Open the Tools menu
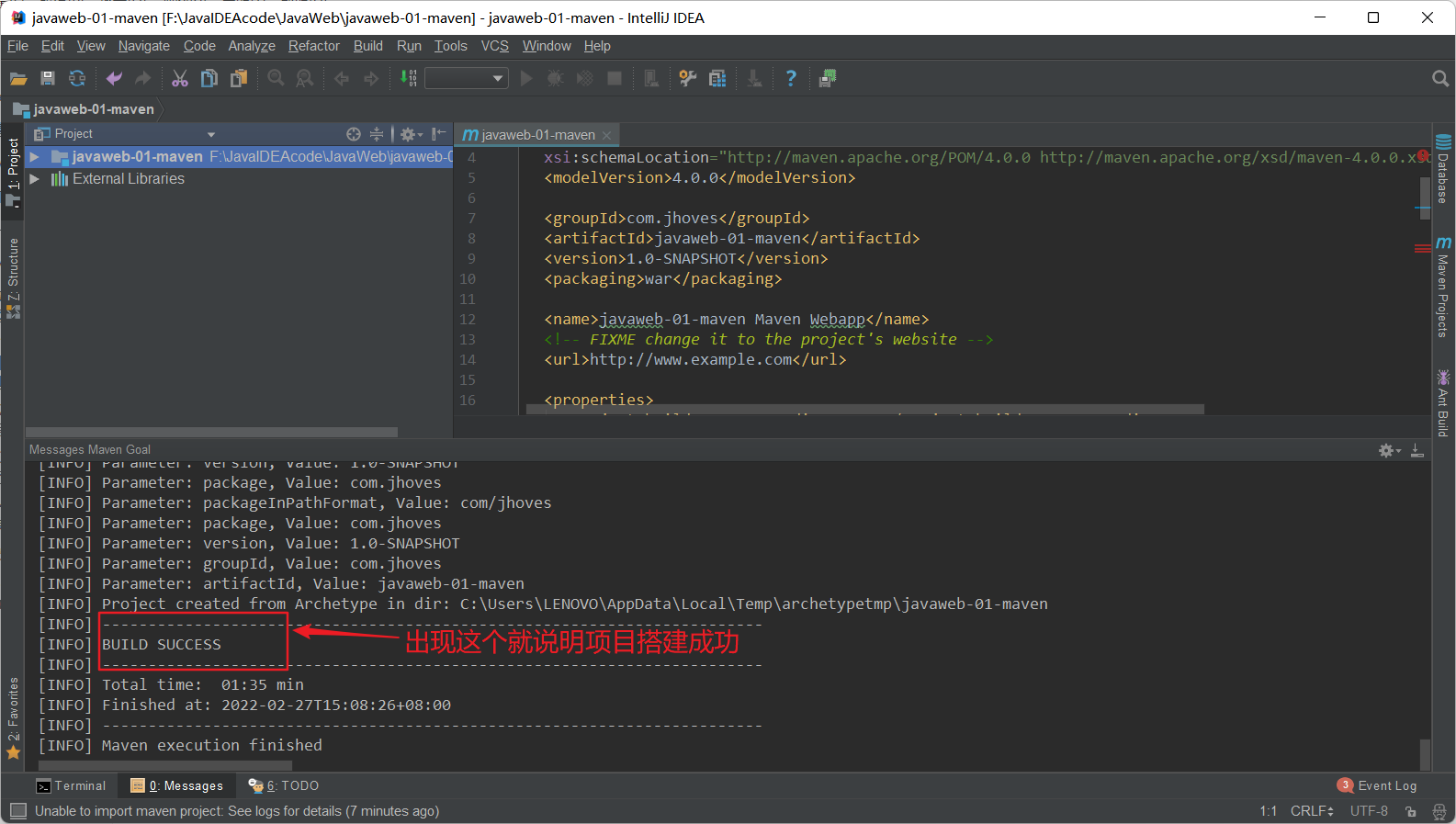The height and width of the screenshot is (824, 1456). point(451,46)
